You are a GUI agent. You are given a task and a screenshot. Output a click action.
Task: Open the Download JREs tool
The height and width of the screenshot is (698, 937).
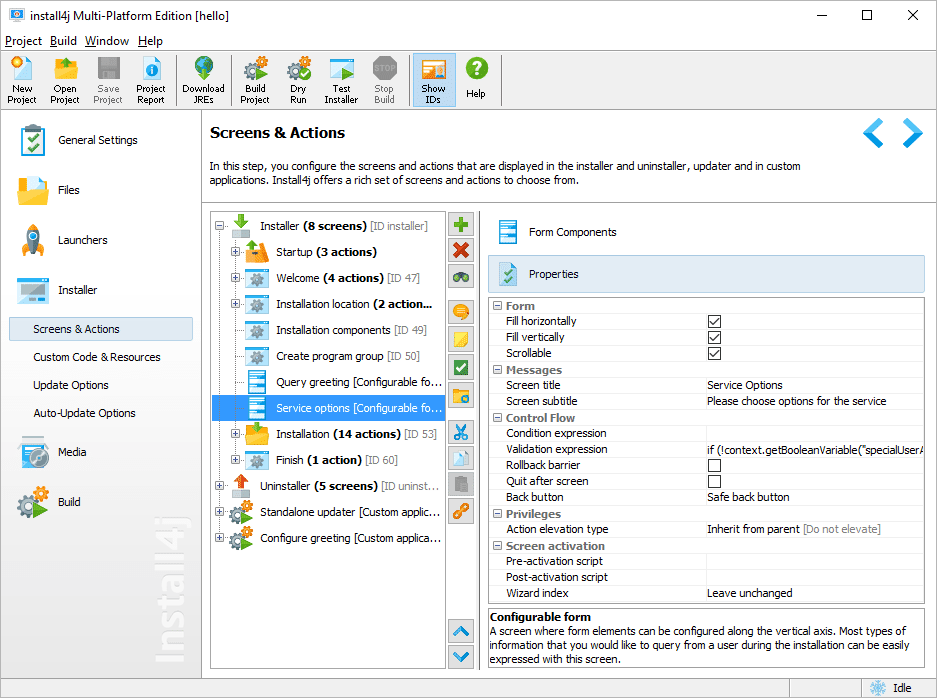point(203,80)
